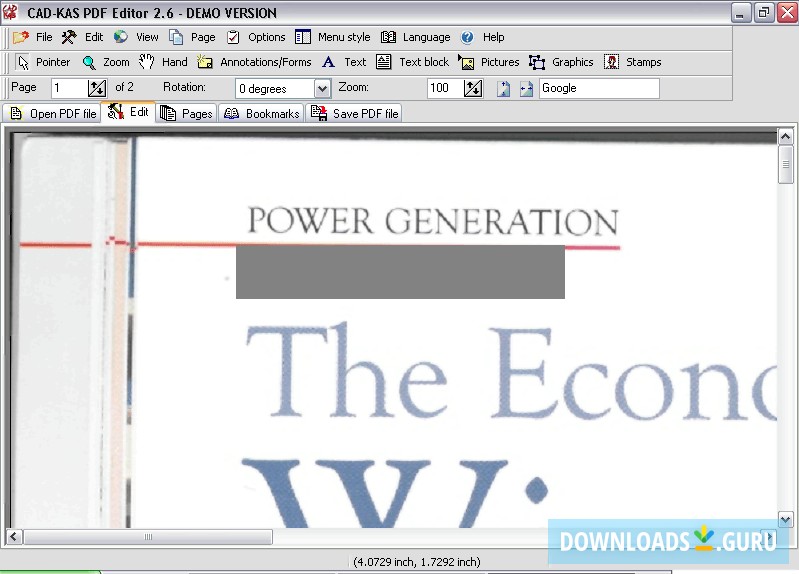Image resolution: width=799 pixels, height=574 pixels.
Task: Select the Text block tool
Action: click(x=413, y=62)
